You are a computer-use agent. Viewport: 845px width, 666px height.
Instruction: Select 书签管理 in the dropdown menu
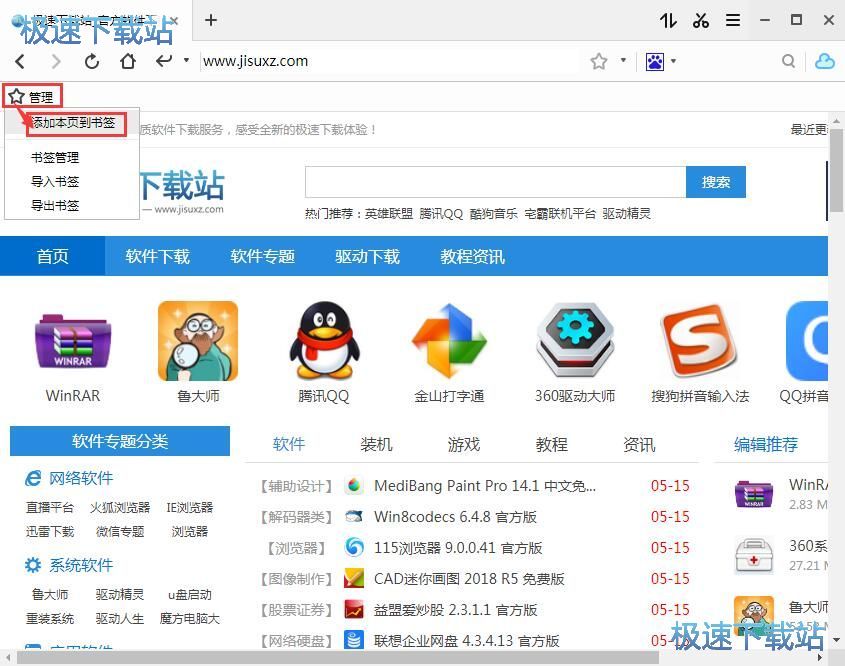[x=55, y=157]
